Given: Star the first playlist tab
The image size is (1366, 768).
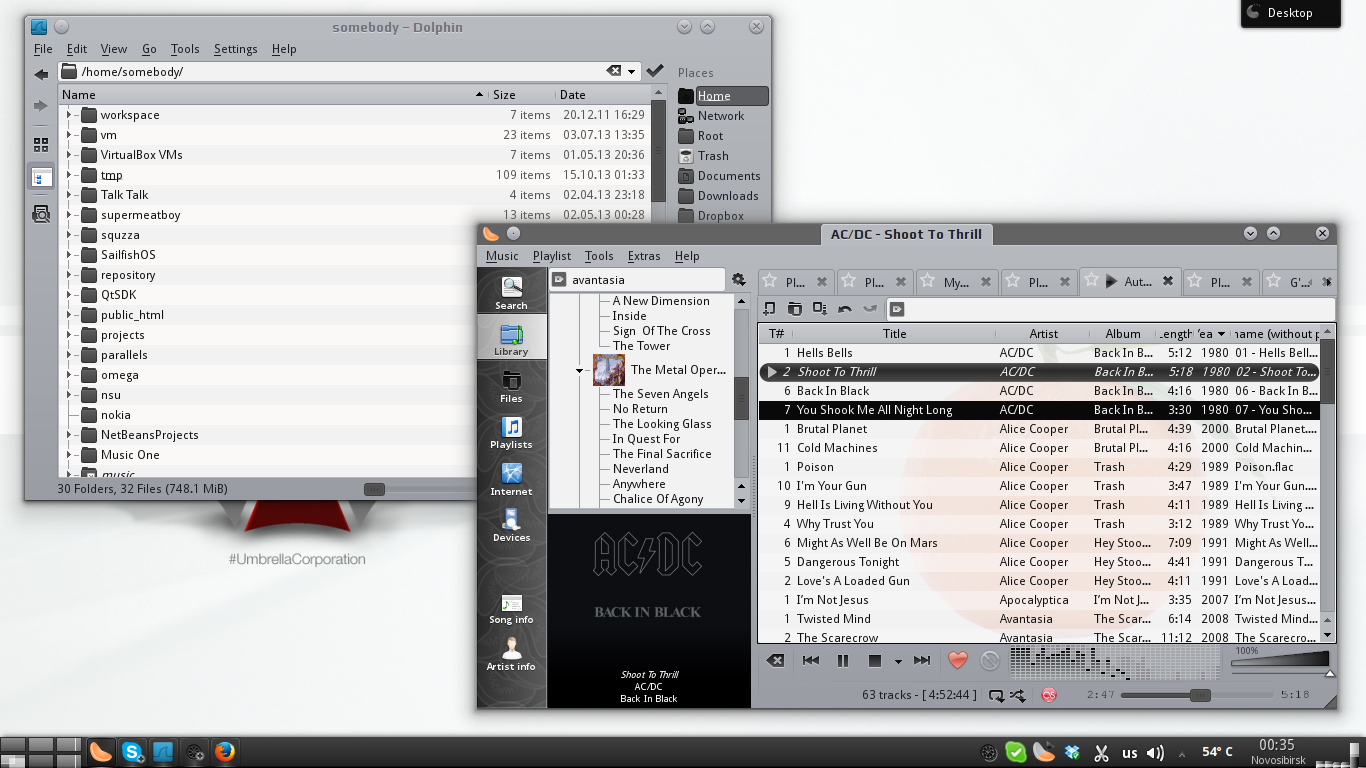Looking at the screenshot, I should 769,282.
